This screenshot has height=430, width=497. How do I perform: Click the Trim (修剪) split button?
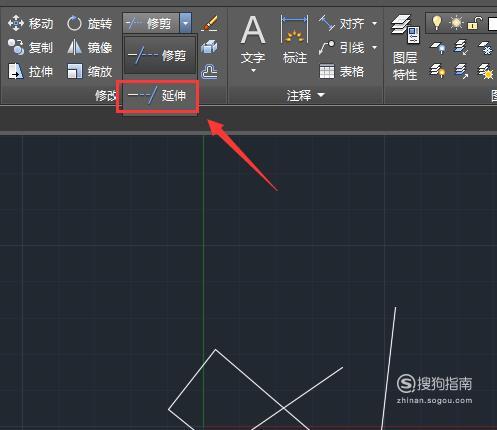(151, 23)
